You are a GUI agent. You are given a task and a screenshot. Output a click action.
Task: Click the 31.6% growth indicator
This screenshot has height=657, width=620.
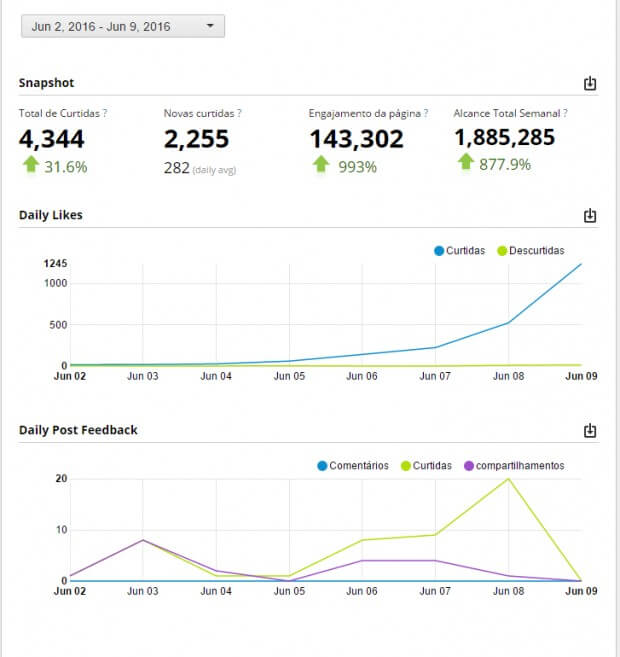coord(66,167)
